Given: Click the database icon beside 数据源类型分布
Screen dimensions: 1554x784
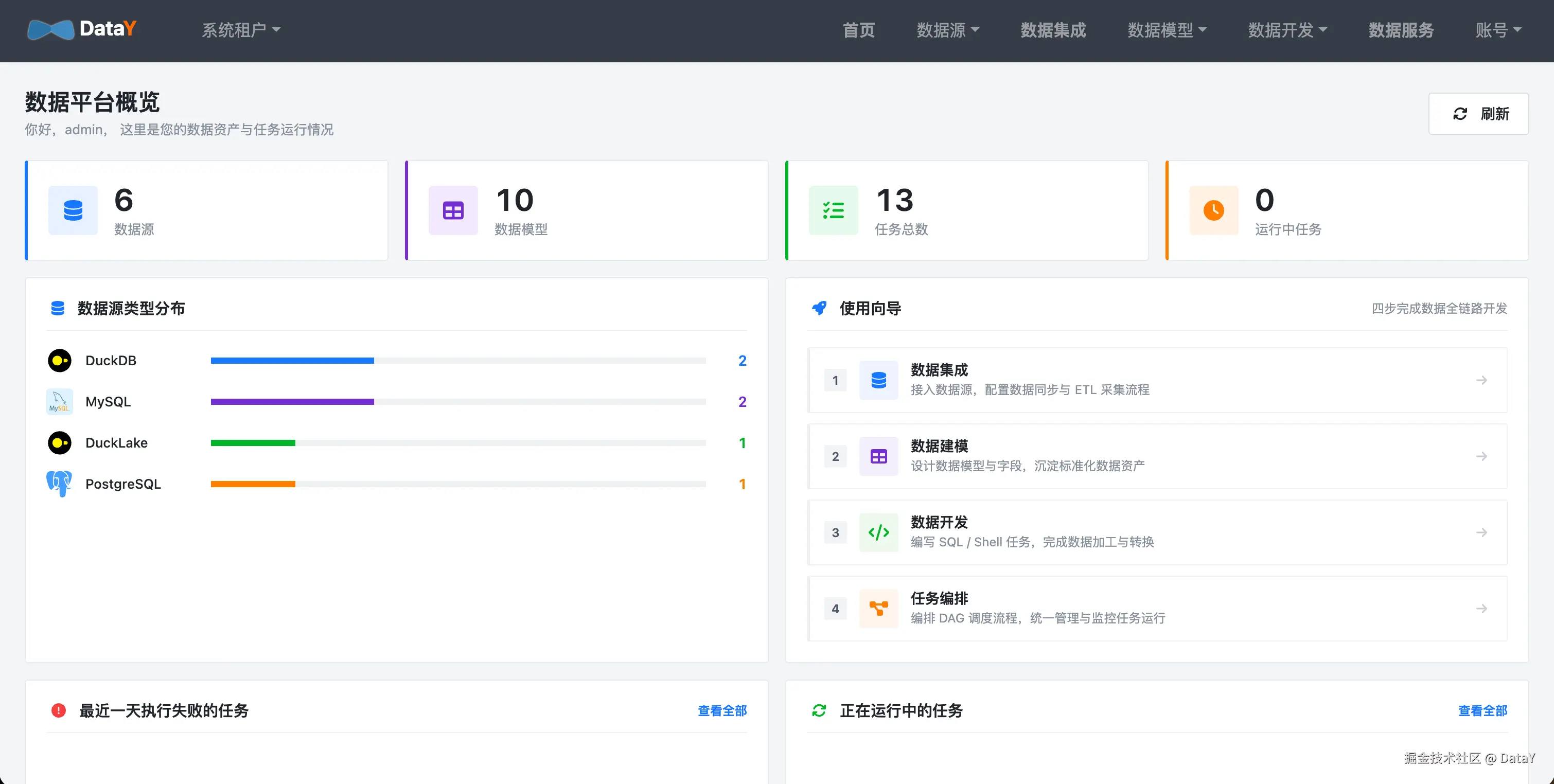Looking at the screenshot, I should 58,308.
